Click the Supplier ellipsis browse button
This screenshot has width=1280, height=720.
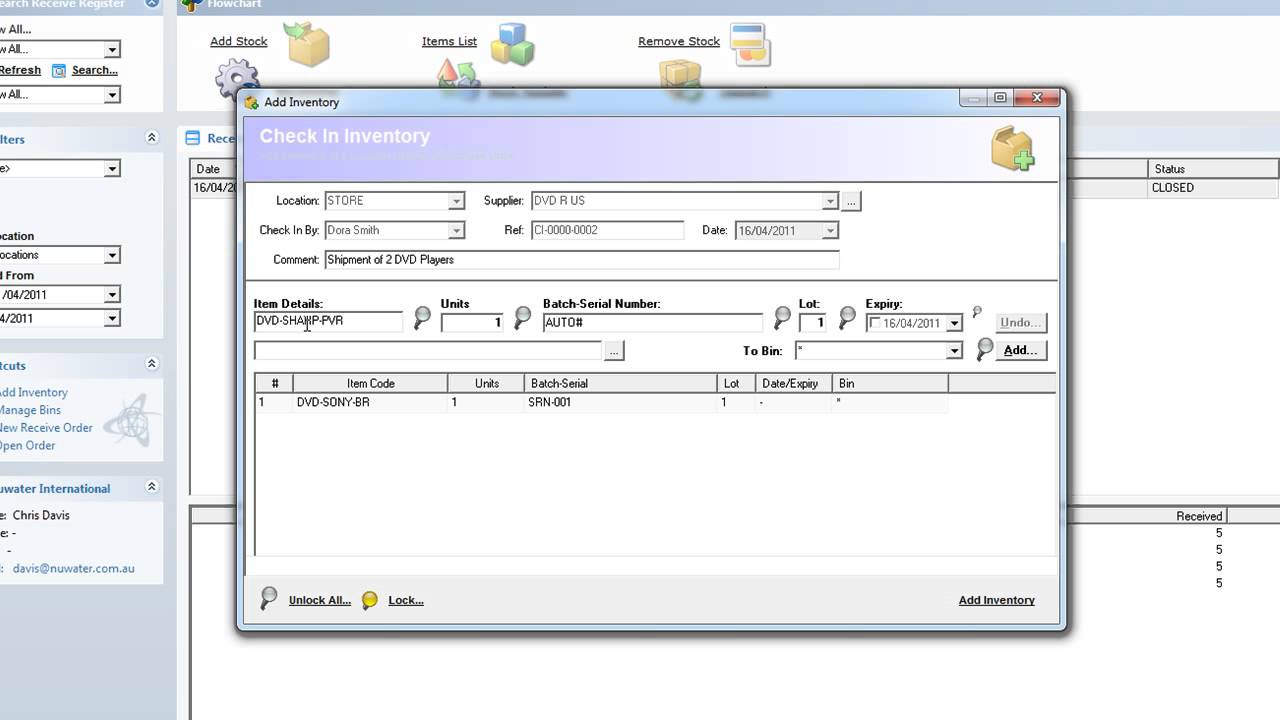pyautogui.click(x=851, y=201)
